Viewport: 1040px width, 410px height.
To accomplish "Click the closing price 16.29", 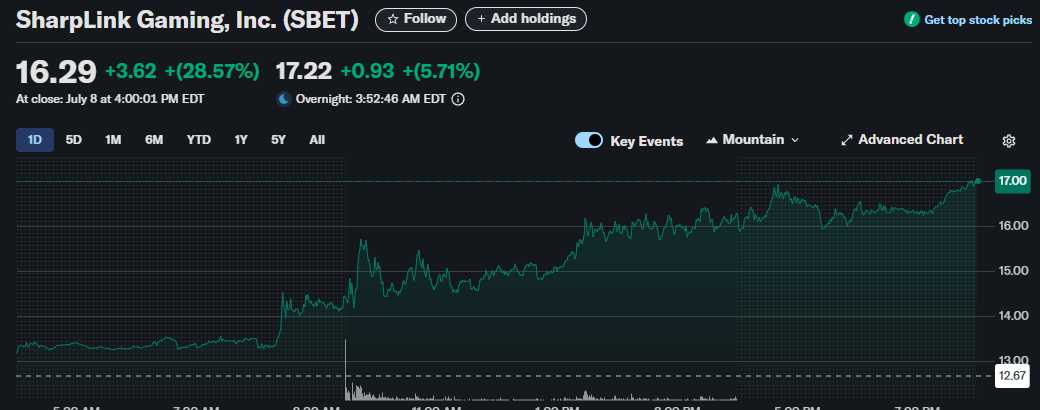I will click(56, 72).
